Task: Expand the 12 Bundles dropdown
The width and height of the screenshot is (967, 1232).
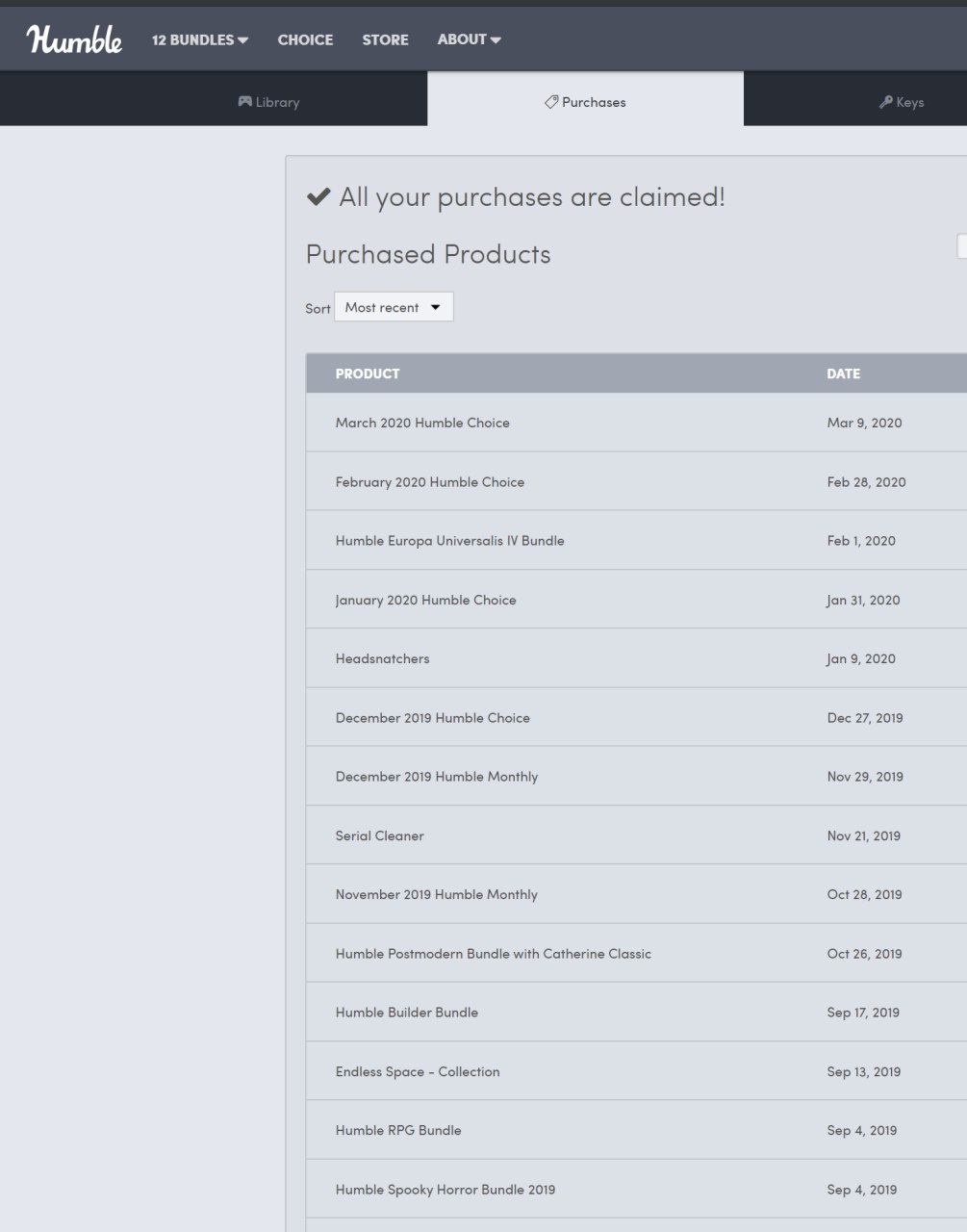Action: (x=200, y=39)
